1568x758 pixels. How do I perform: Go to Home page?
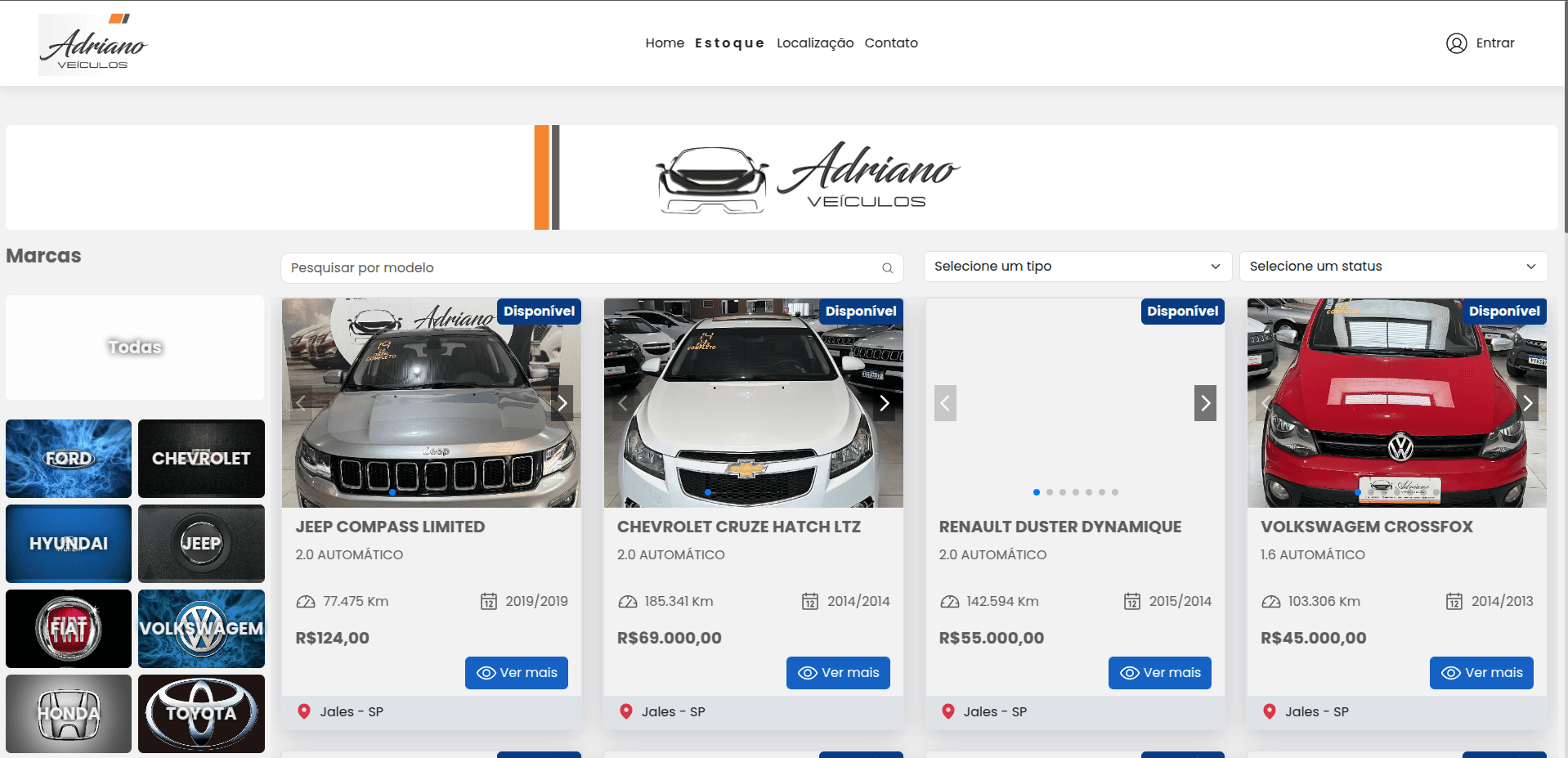coord(665,43)
